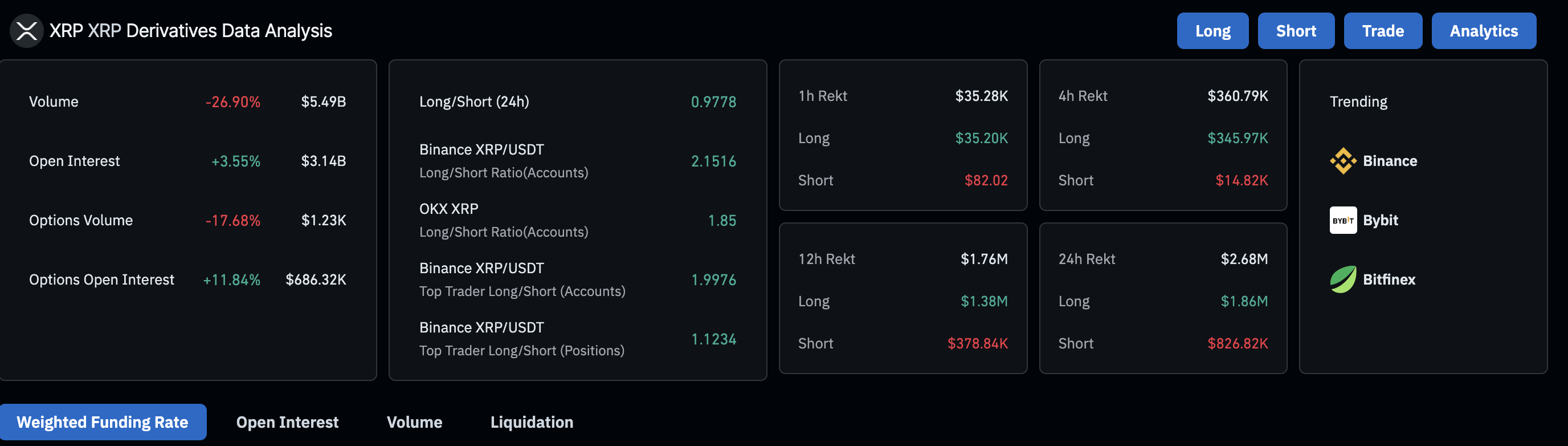Open the Trade button
Screen dimensions: 1568x446
coord(1382,30)
